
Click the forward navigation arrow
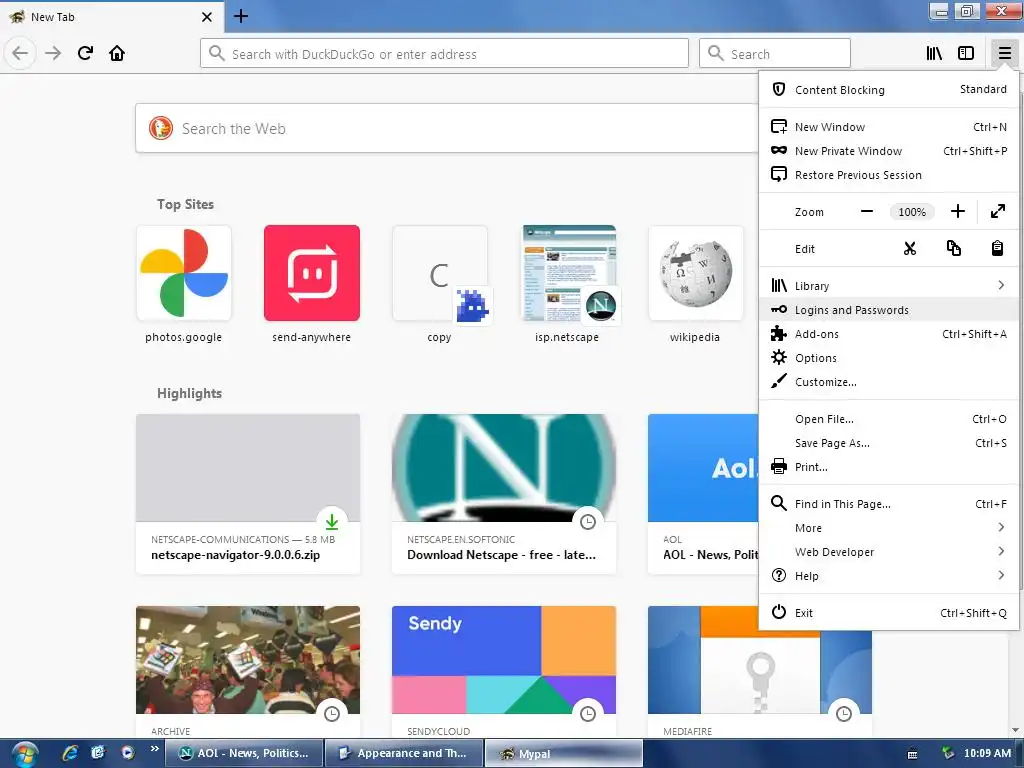coord(53,53)
